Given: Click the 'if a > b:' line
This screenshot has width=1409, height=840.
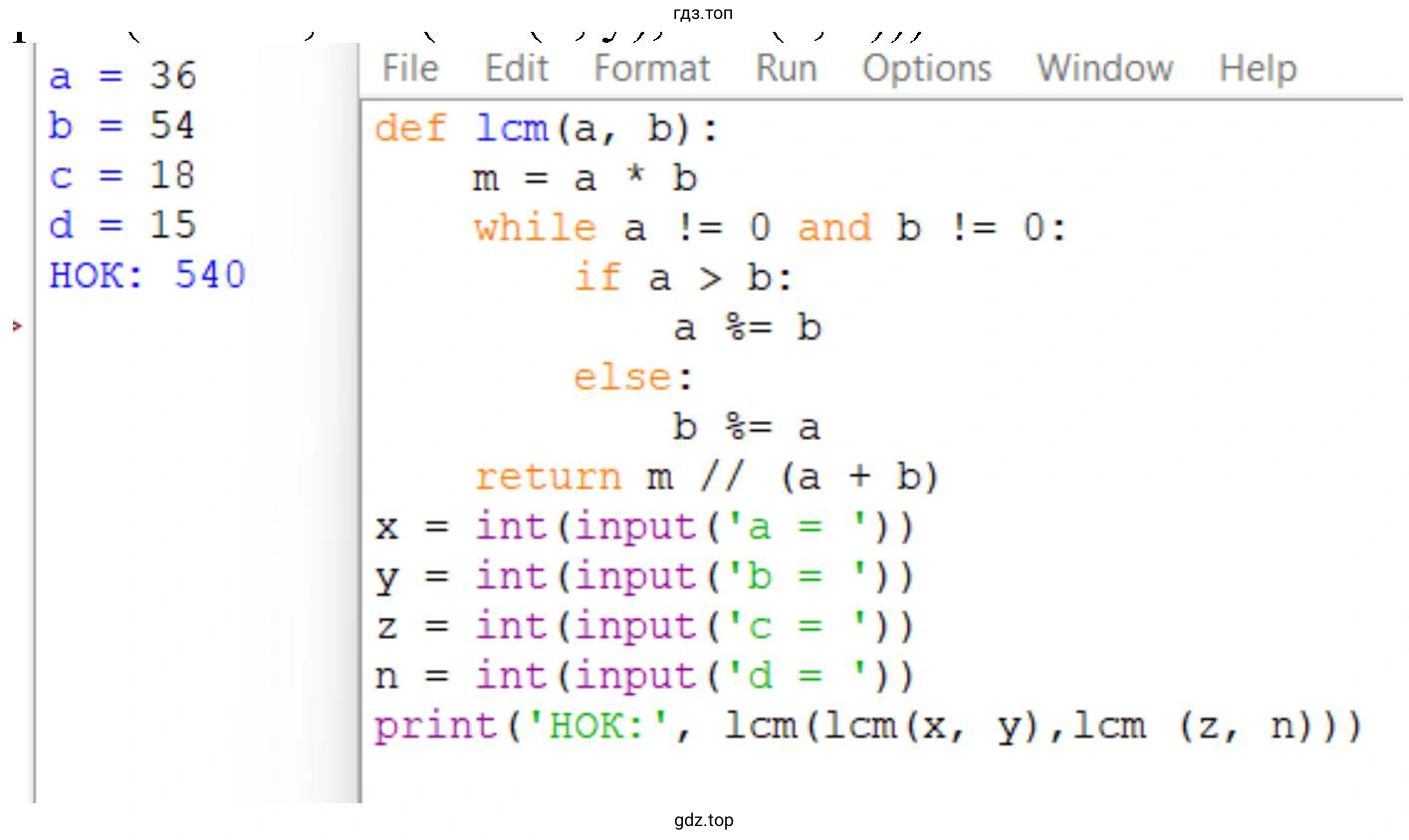Looking at the screenshot, I should click(682, 279).
